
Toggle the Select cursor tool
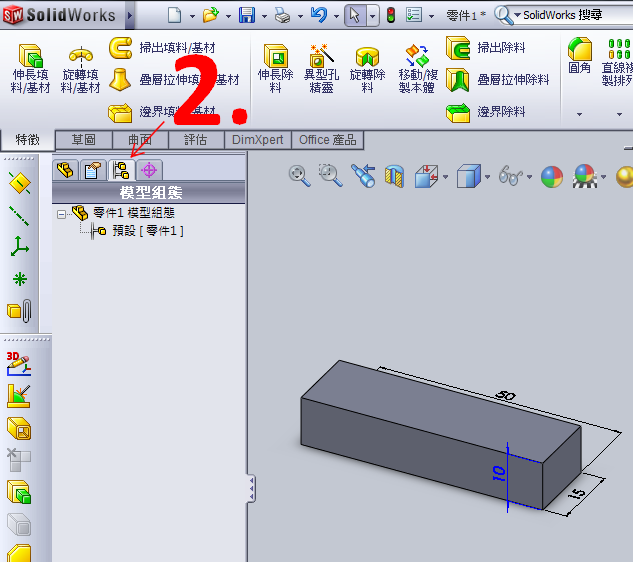[x=354, y=16]
